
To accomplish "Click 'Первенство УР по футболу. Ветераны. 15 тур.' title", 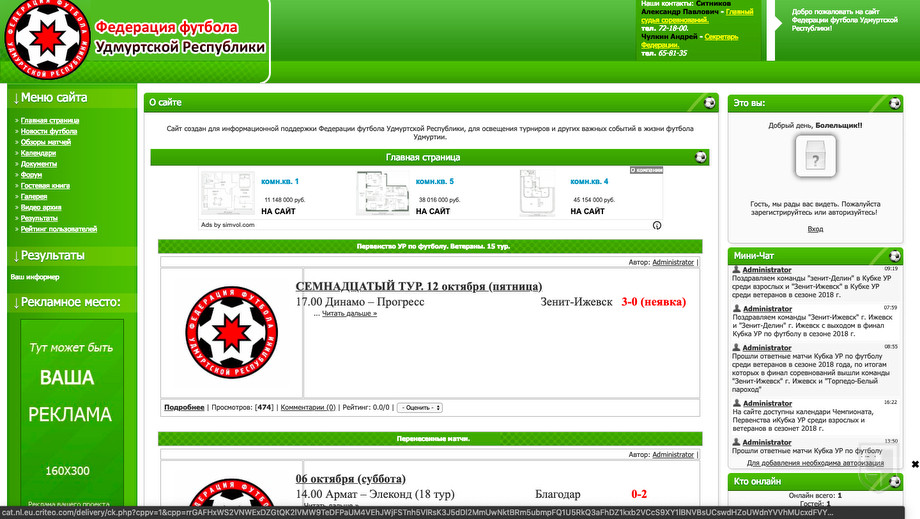I will (433, 246).
